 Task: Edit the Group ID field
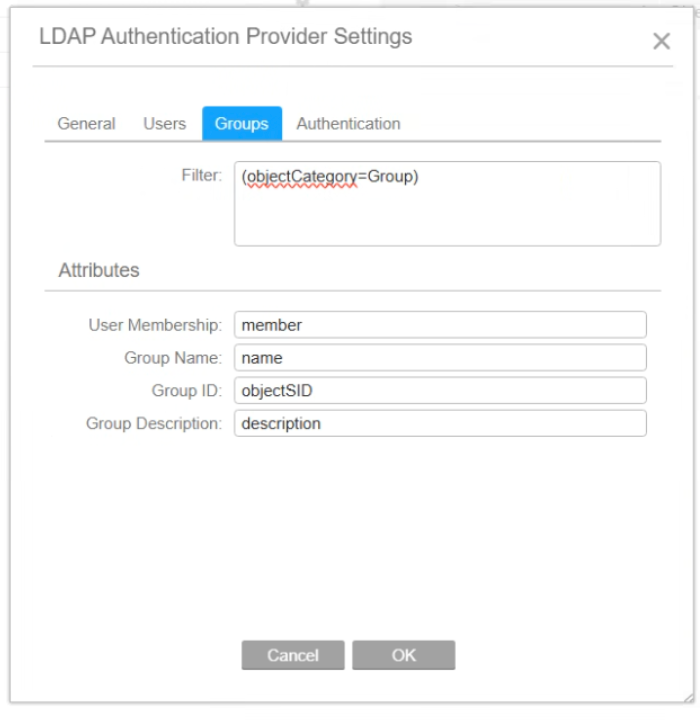pos(440,390)
